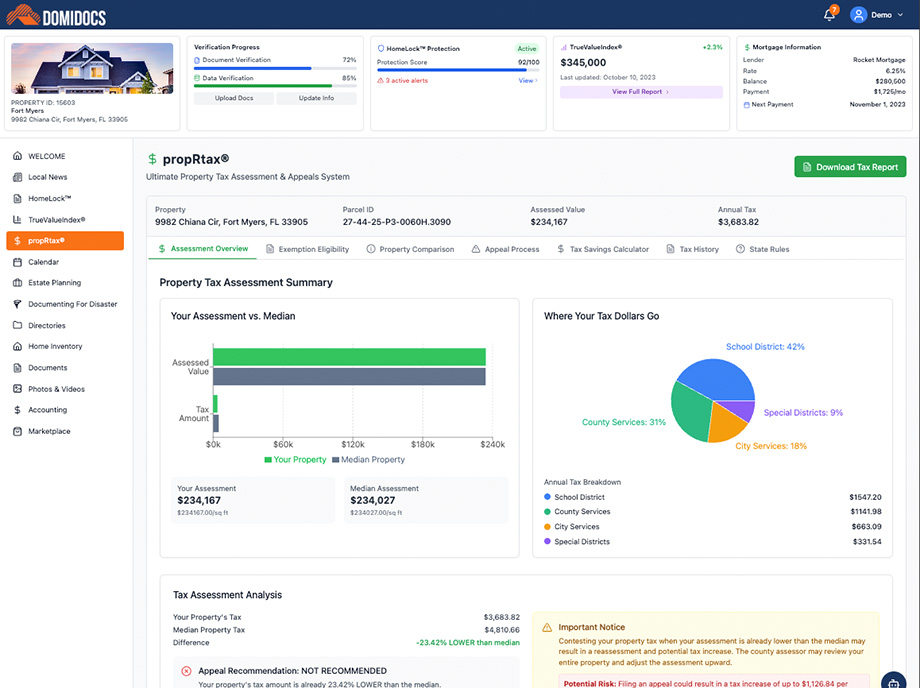
Task: Toggle Your Property legend in chart
Action: coord(295,460)
